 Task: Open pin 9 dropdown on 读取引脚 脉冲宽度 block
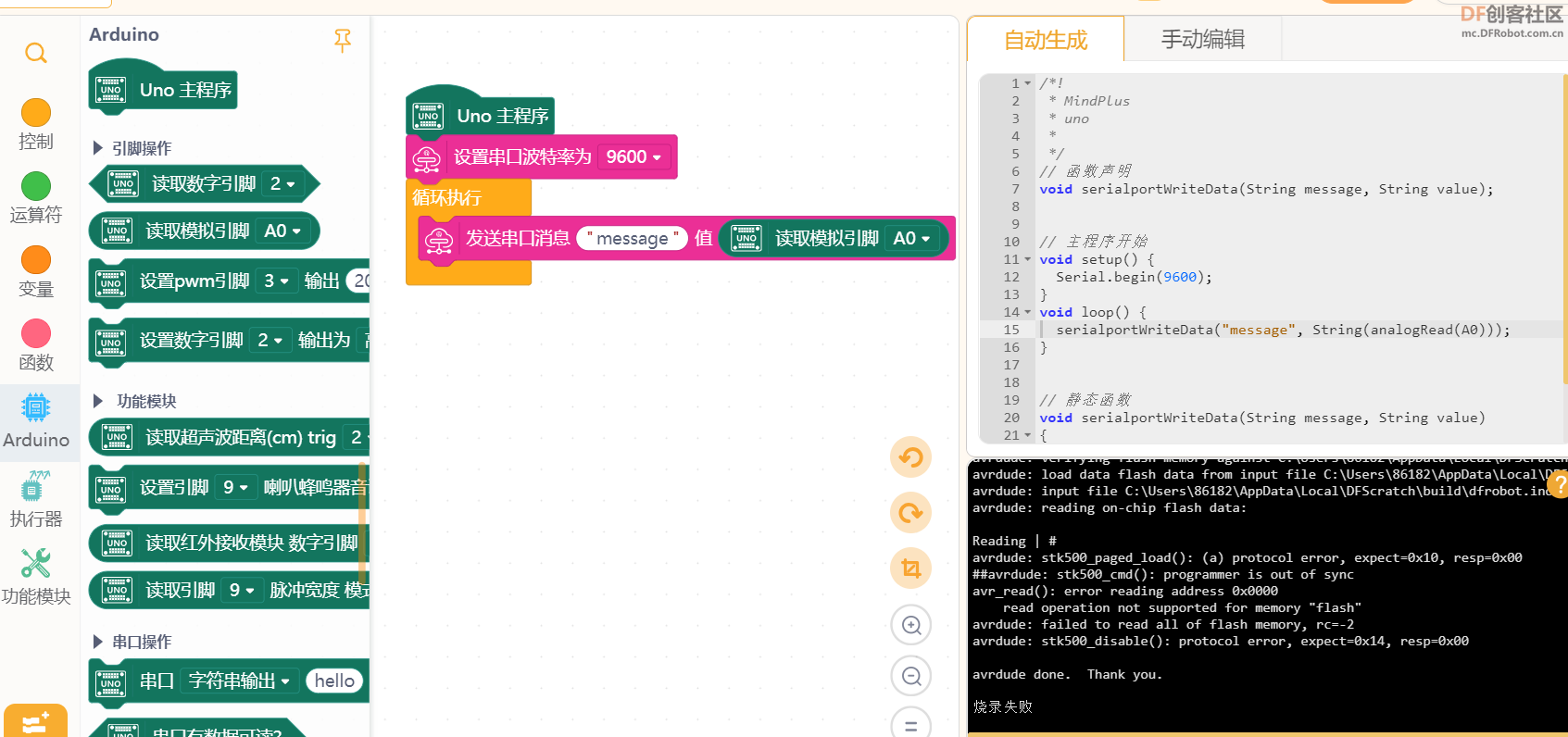(243, 590)
